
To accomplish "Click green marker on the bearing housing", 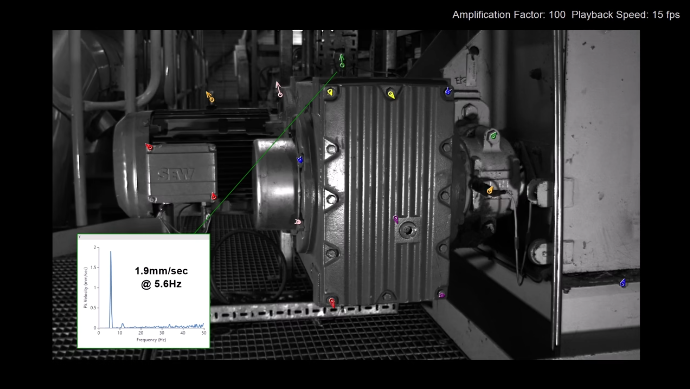I will (x=494, y=136).
